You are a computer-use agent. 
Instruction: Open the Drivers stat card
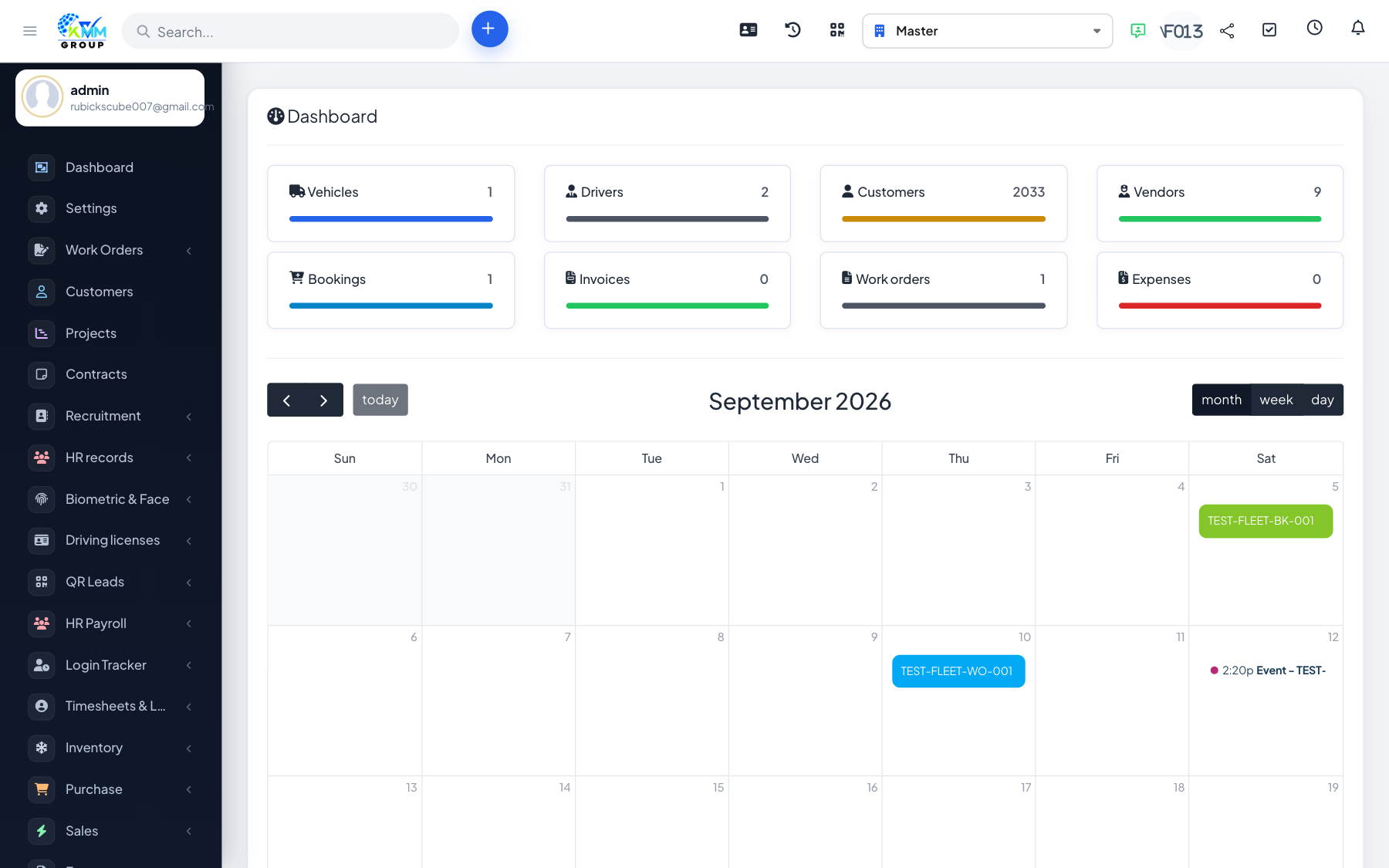pyautogui.click(x=667, y=204)
